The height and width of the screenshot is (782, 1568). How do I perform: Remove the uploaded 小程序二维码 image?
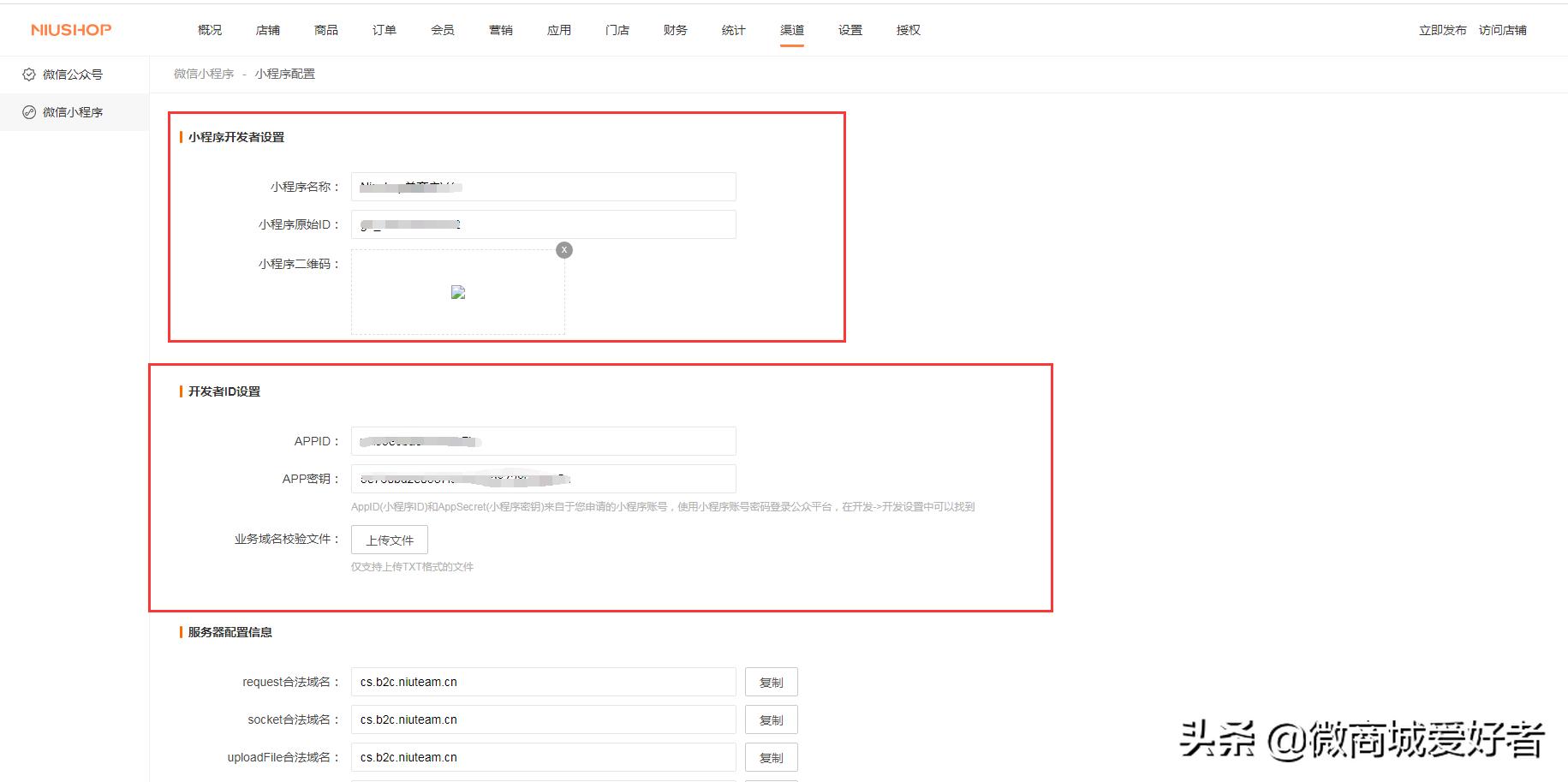tap(563, 249)
